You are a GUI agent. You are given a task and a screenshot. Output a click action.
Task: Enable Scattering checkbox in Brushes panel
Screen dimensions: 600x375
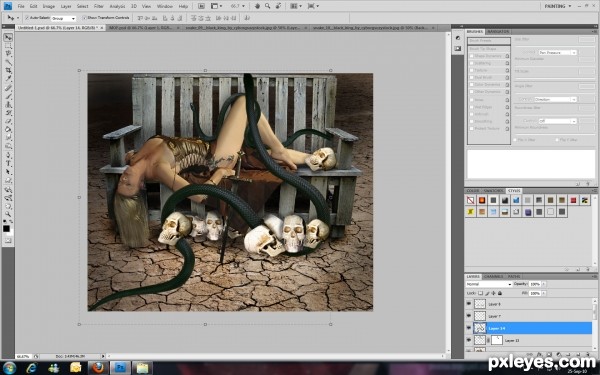coord(472,63)
